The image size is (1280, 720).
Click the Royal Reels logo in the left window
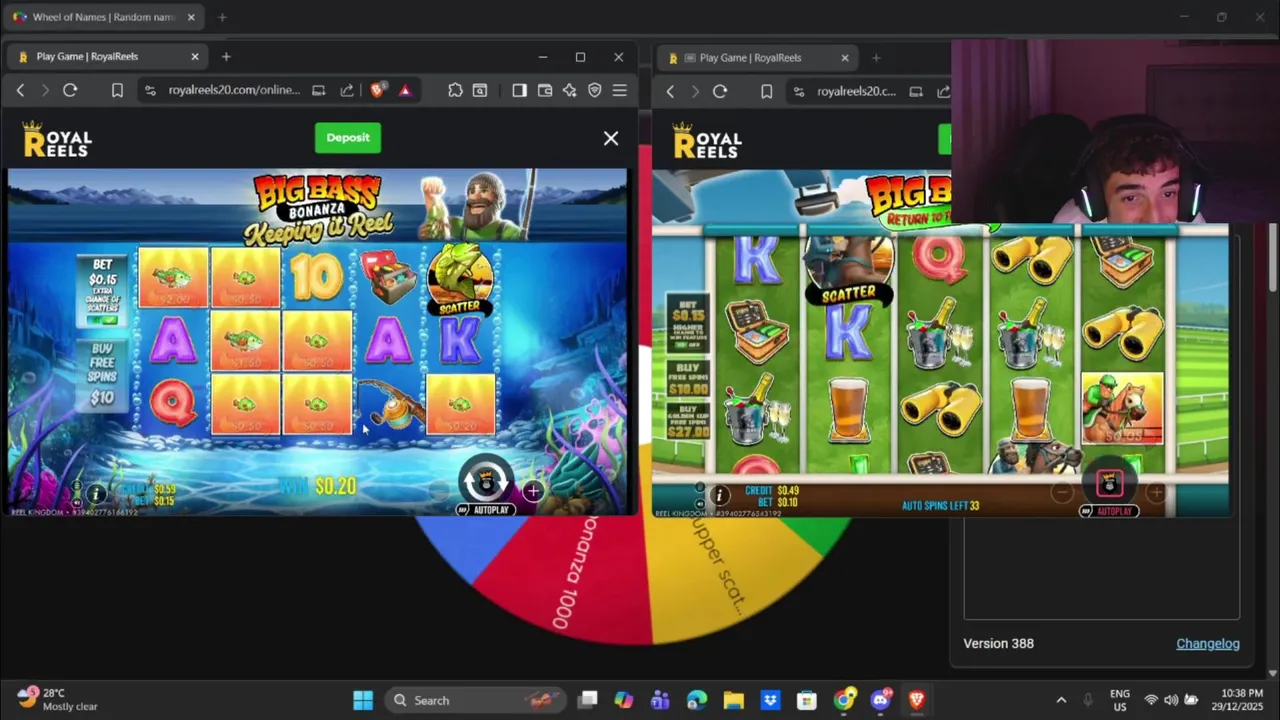coord(57,140)
